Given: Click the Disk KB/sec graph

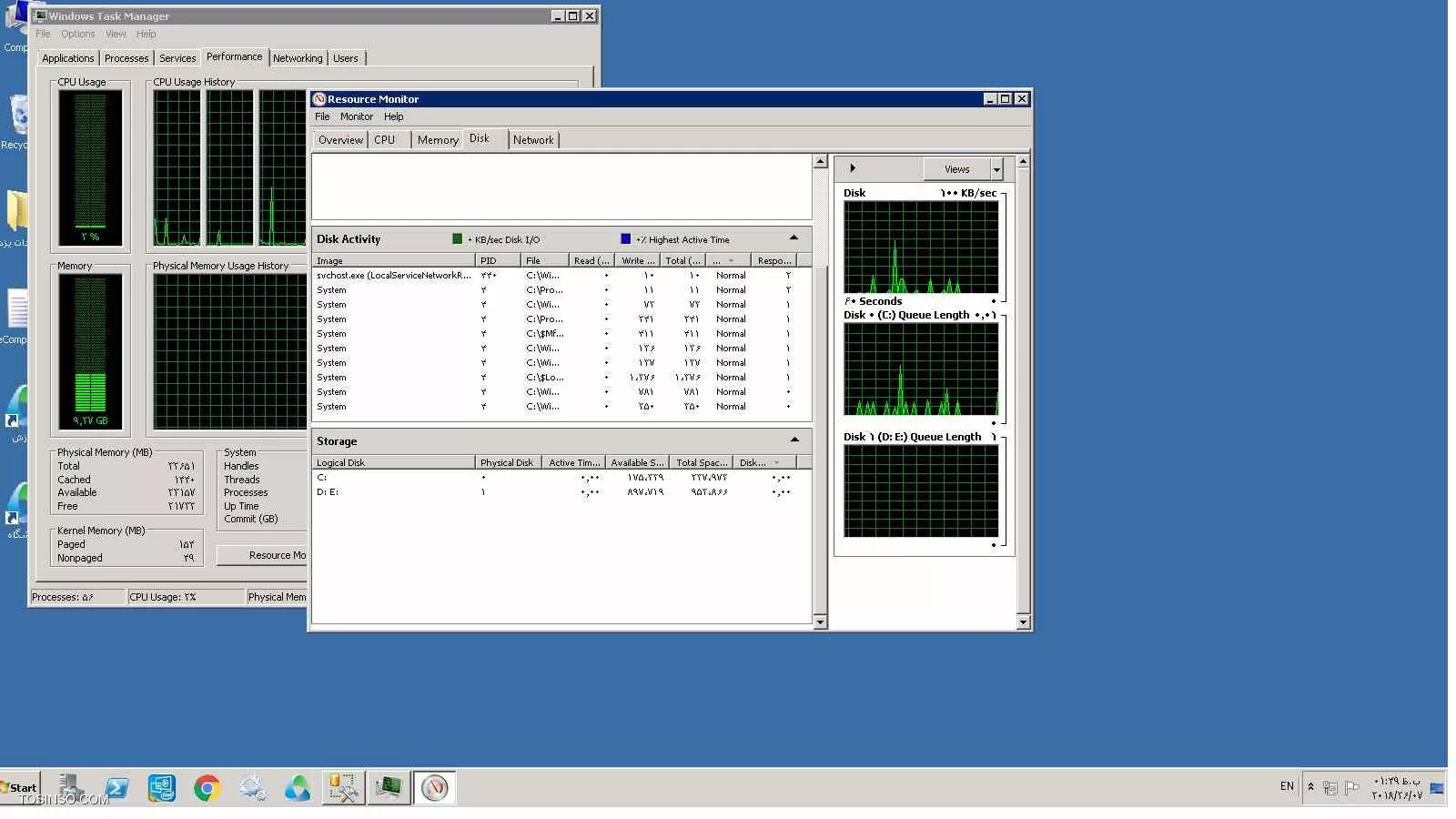Looking at the screenshot, I should click(x=921, y=247).
